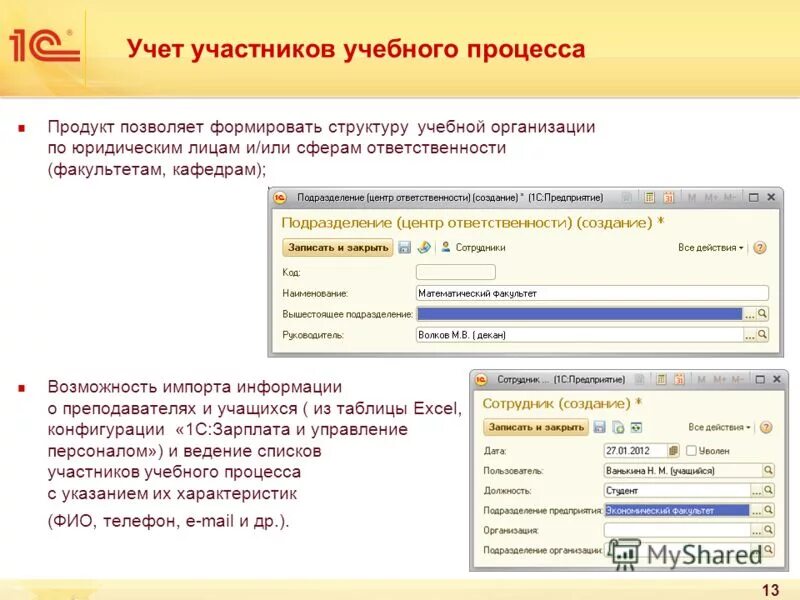Viewport: 800px width, 600px height.
Task: Open date picker icon next to 27.01.2012
Action: (x=673, y=451)
